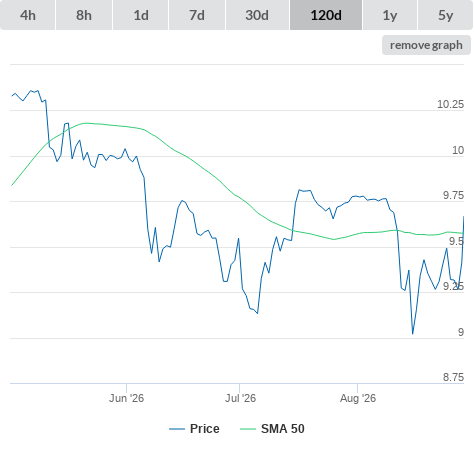Click the blue Price legend line marker
474x455 pixels.
(177, 429)
